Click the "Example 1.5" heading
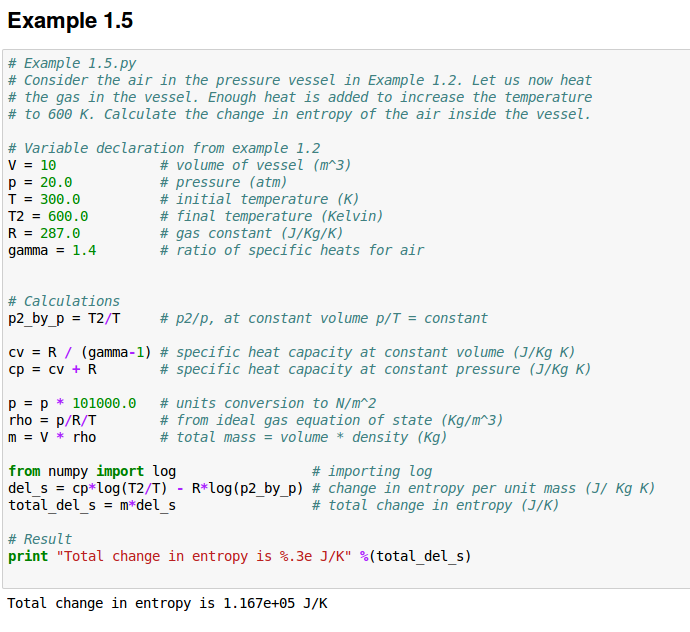690x632 pixels. click(70, 21)
